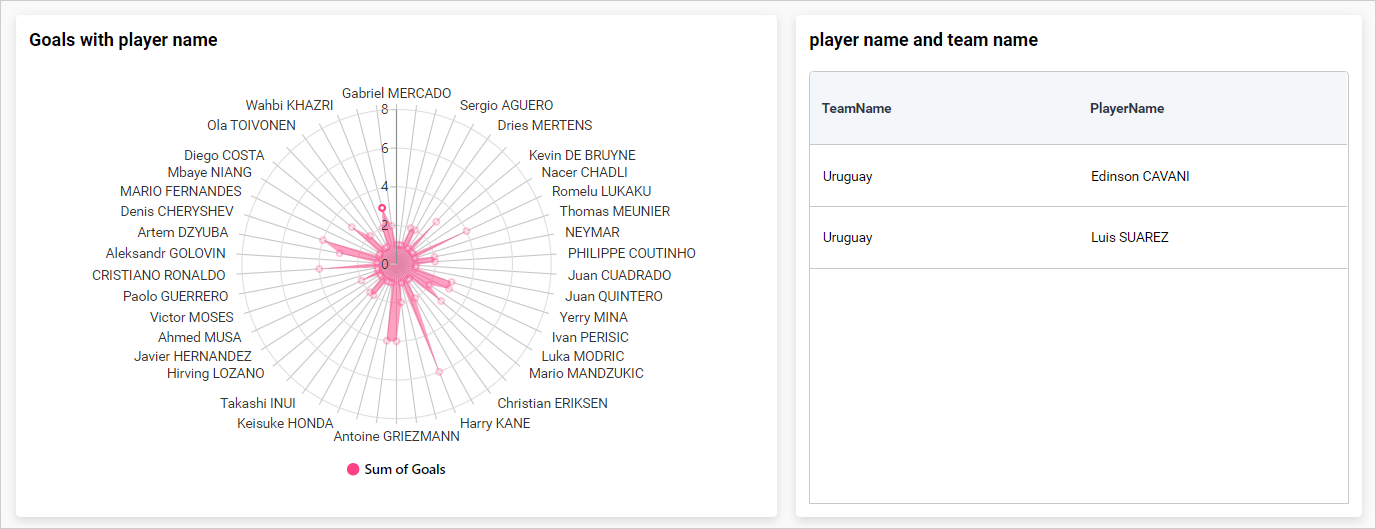Viewport: 1376px width, 529px height.
Task: Click the Kevin DE BRUYNE axis label
Action: pos(582,155)
